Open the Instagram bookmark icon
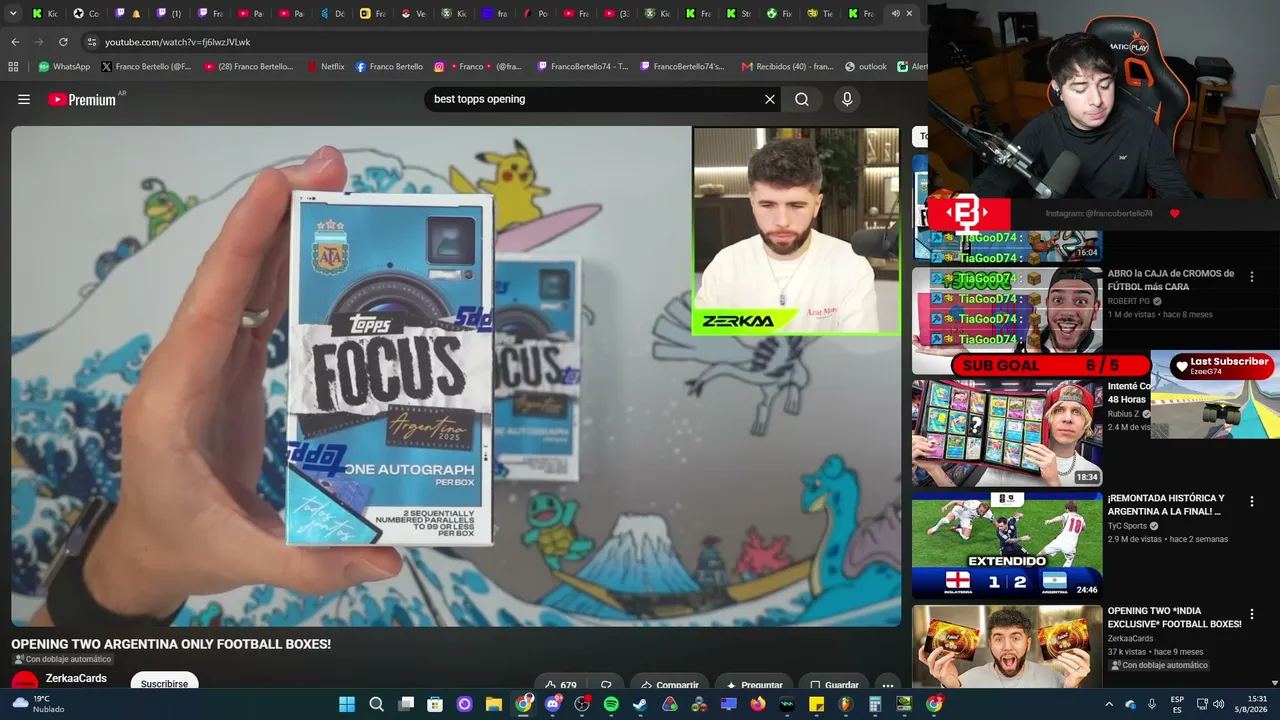 [439, 67]
